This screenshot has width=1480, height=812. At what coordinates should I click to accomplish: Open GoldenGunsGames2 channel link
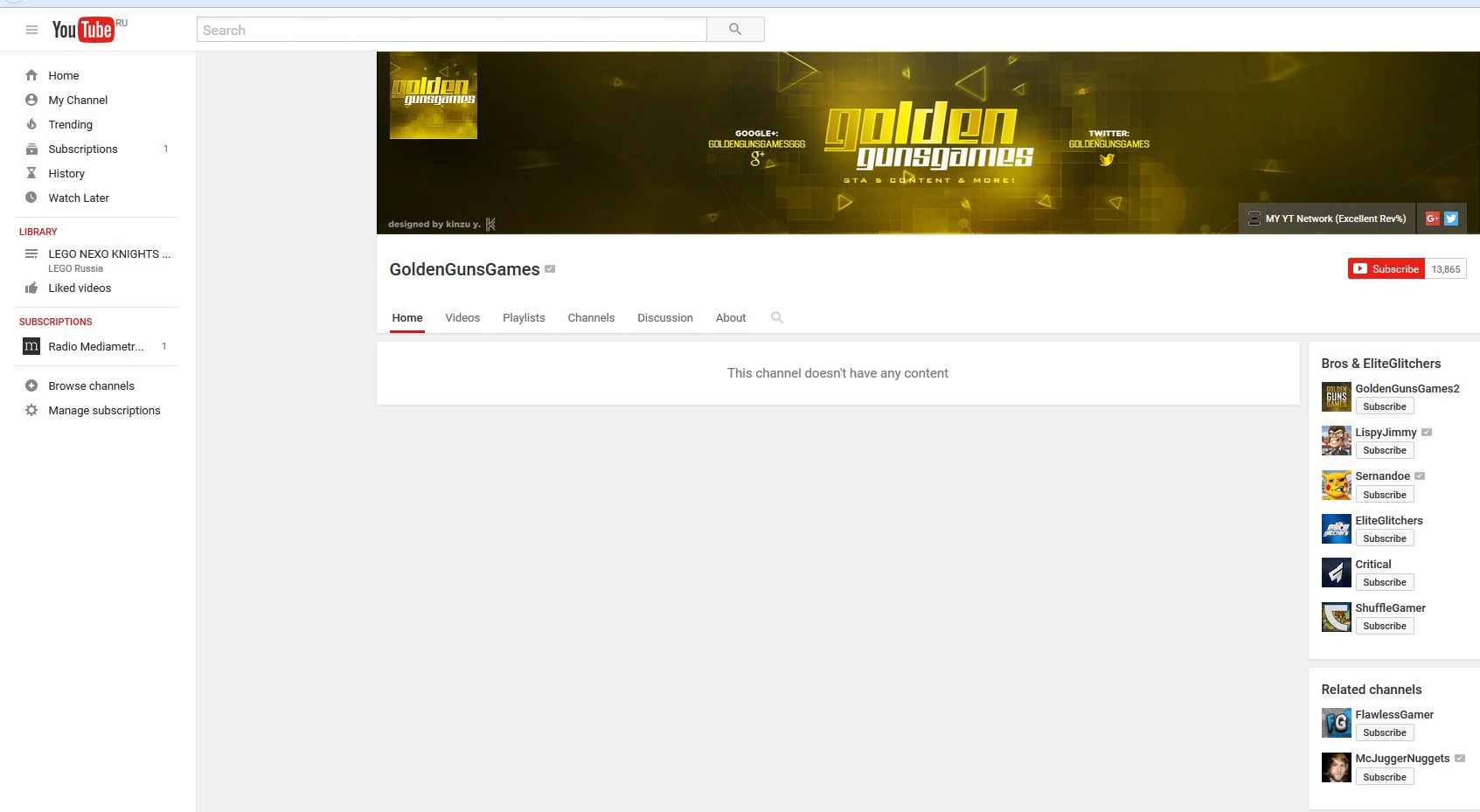(x=1407, y=389)
